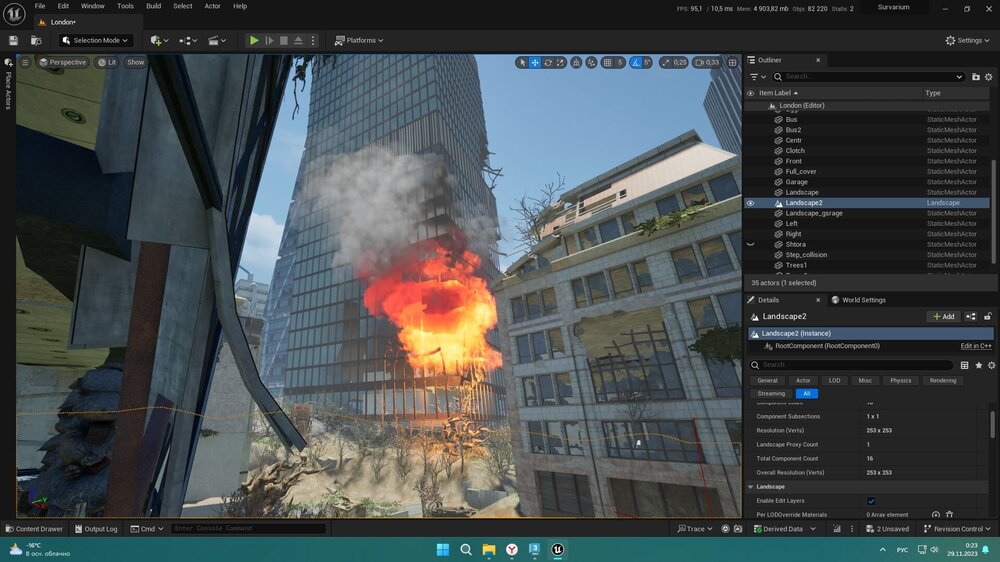Open the Build menu
Viewport: 1000px width, 562px height.
[x=153, y=6]
